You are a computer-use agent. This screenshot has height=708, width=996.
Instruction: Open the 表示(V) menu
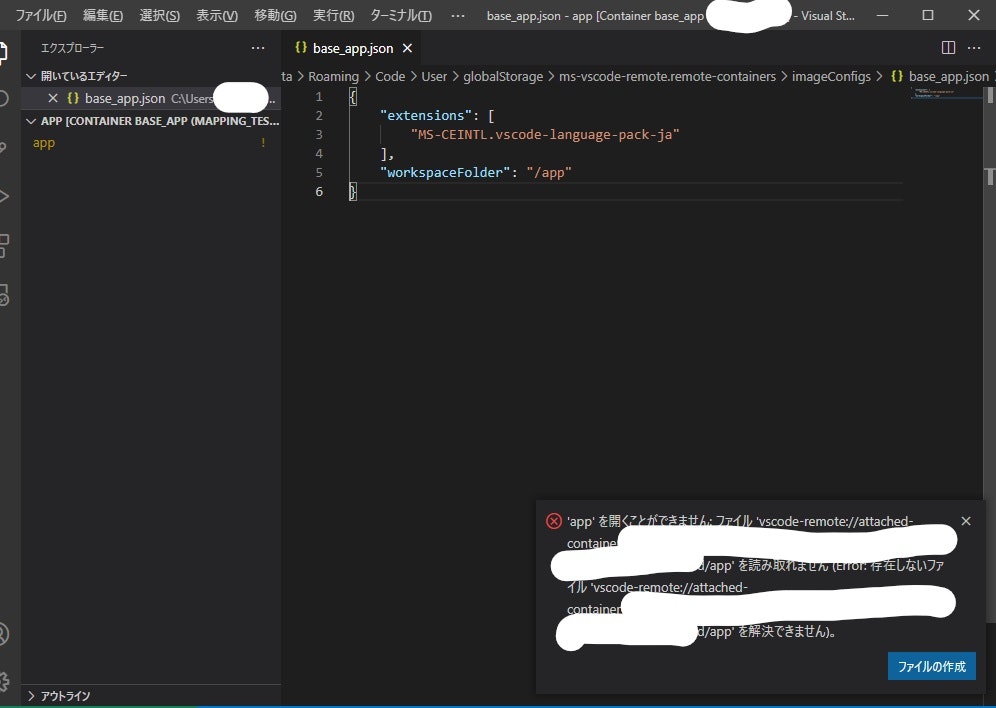click(217, 15)
